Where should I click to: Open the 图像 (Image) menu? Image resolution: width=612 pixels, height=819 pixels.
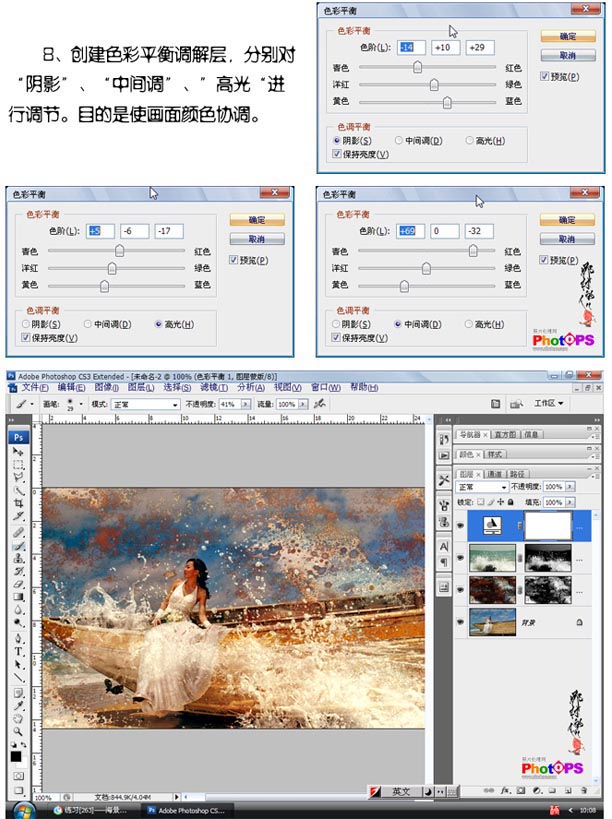107,387
